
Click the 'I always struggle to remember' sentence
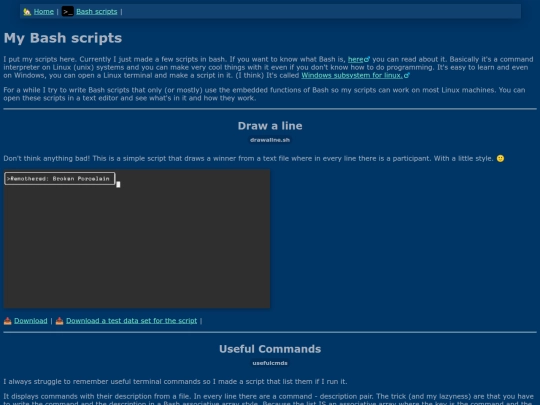[x=175, y=382]
